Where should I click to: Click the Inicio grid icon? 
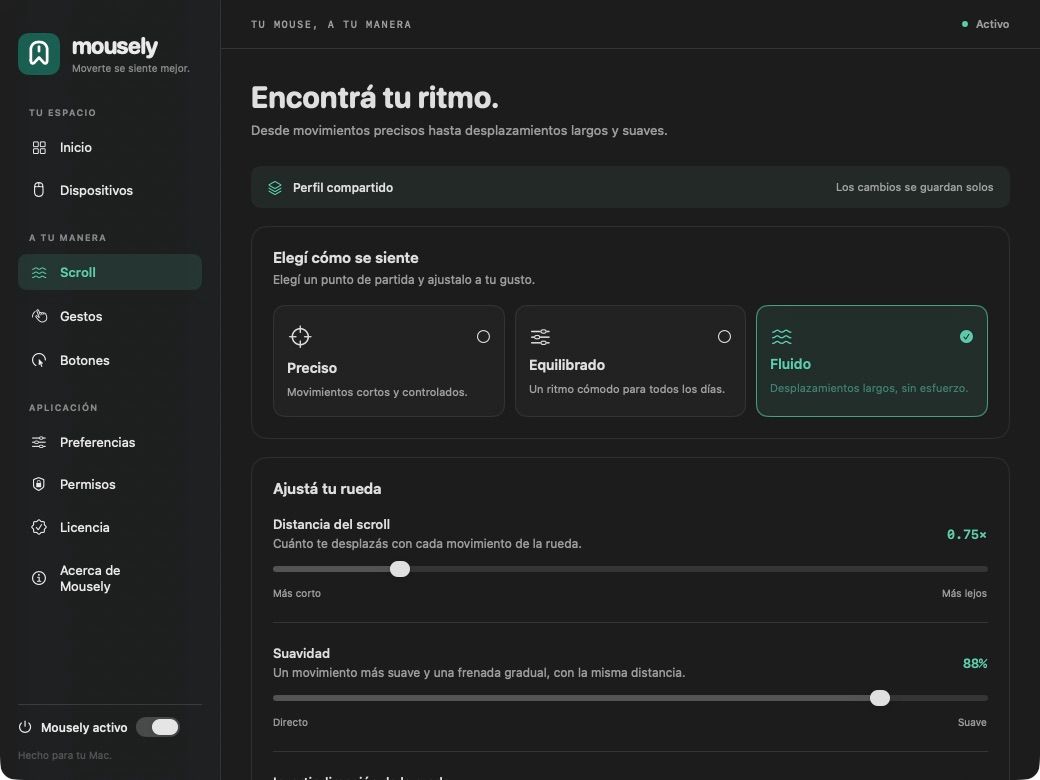(39, 147)
